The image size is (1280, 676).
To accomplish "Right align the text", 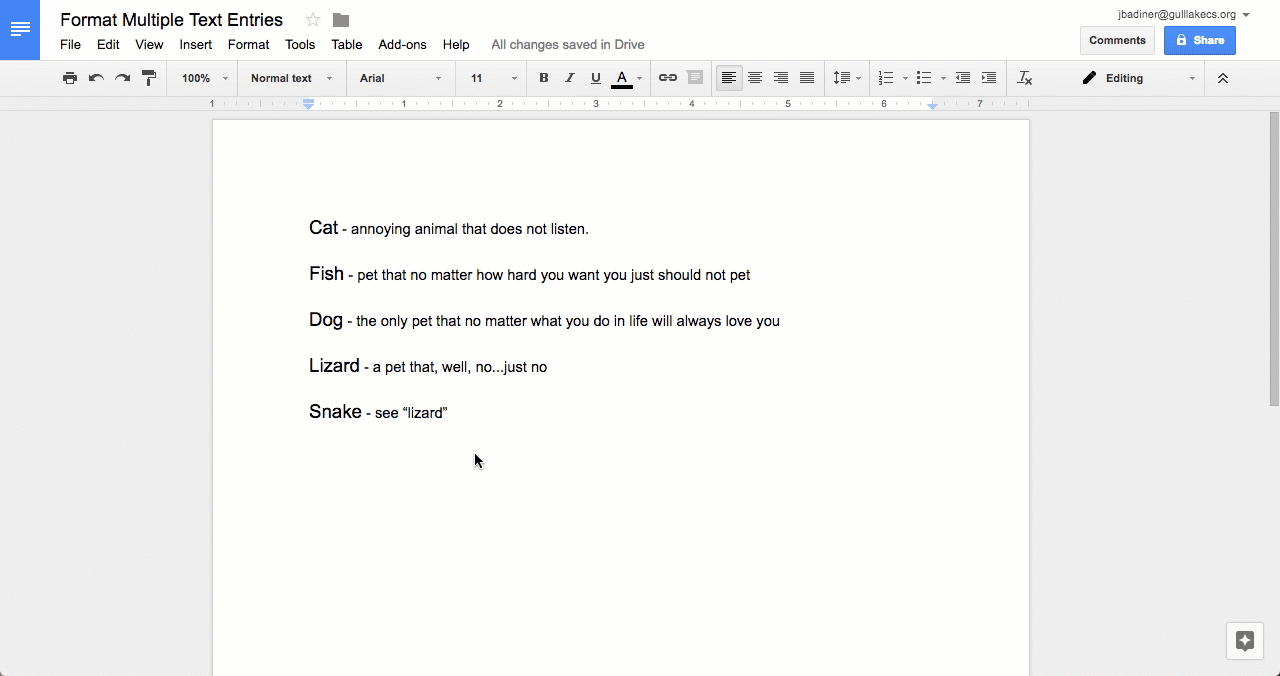I will point(781,78).
